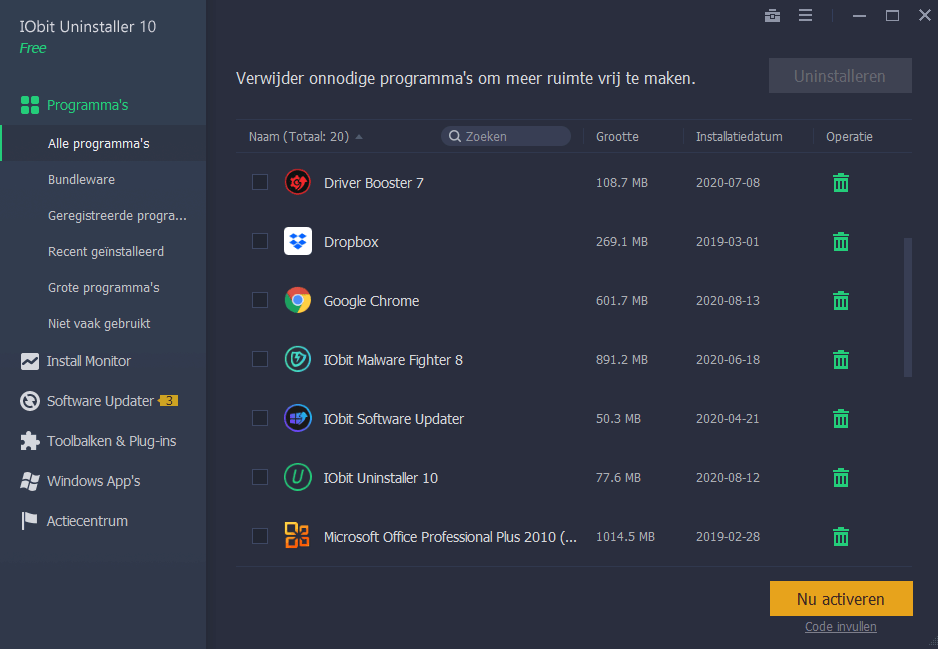Click the Software Updater refresh icon
This screenshot has width=938, height=649.
[x=30, y=401]
